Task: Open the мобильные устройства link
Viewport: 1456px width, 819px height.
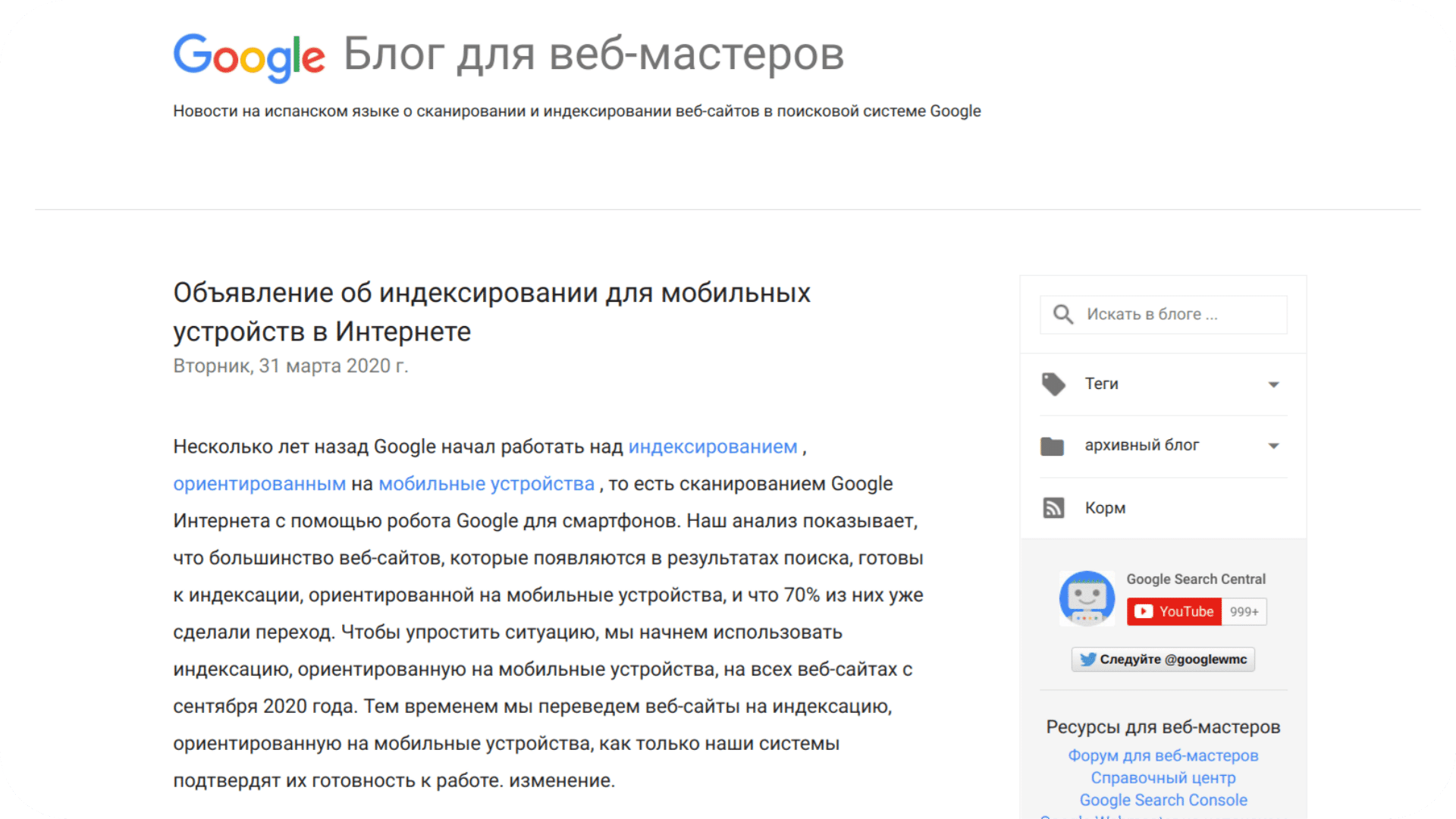Action: [x=486, y=484]
